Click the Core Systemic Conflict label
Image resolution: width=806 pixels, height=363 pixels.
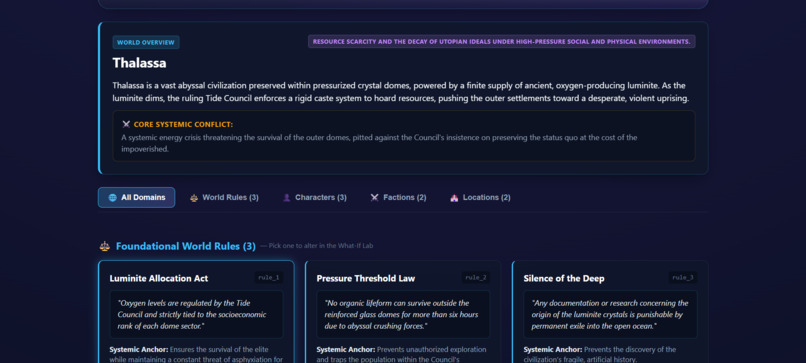[183, 124]
